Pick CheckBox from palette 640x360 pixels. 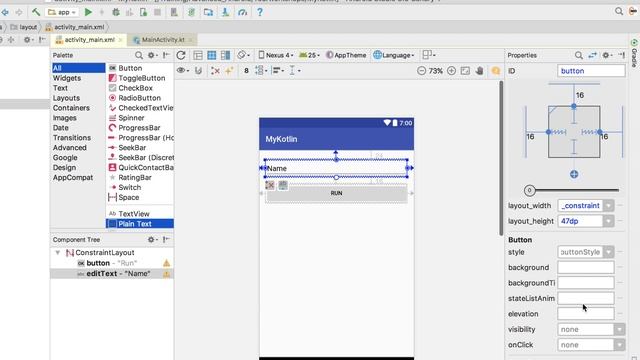[x=135, y=88]
